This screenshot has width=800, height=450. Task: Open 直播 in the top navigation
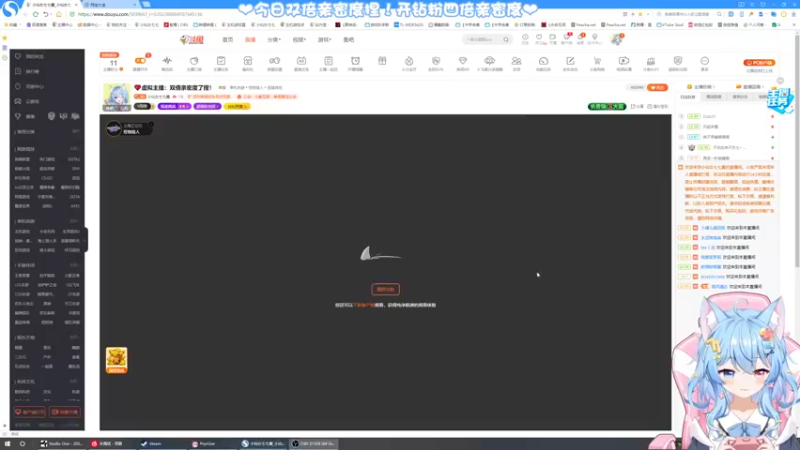pos(250,39)
